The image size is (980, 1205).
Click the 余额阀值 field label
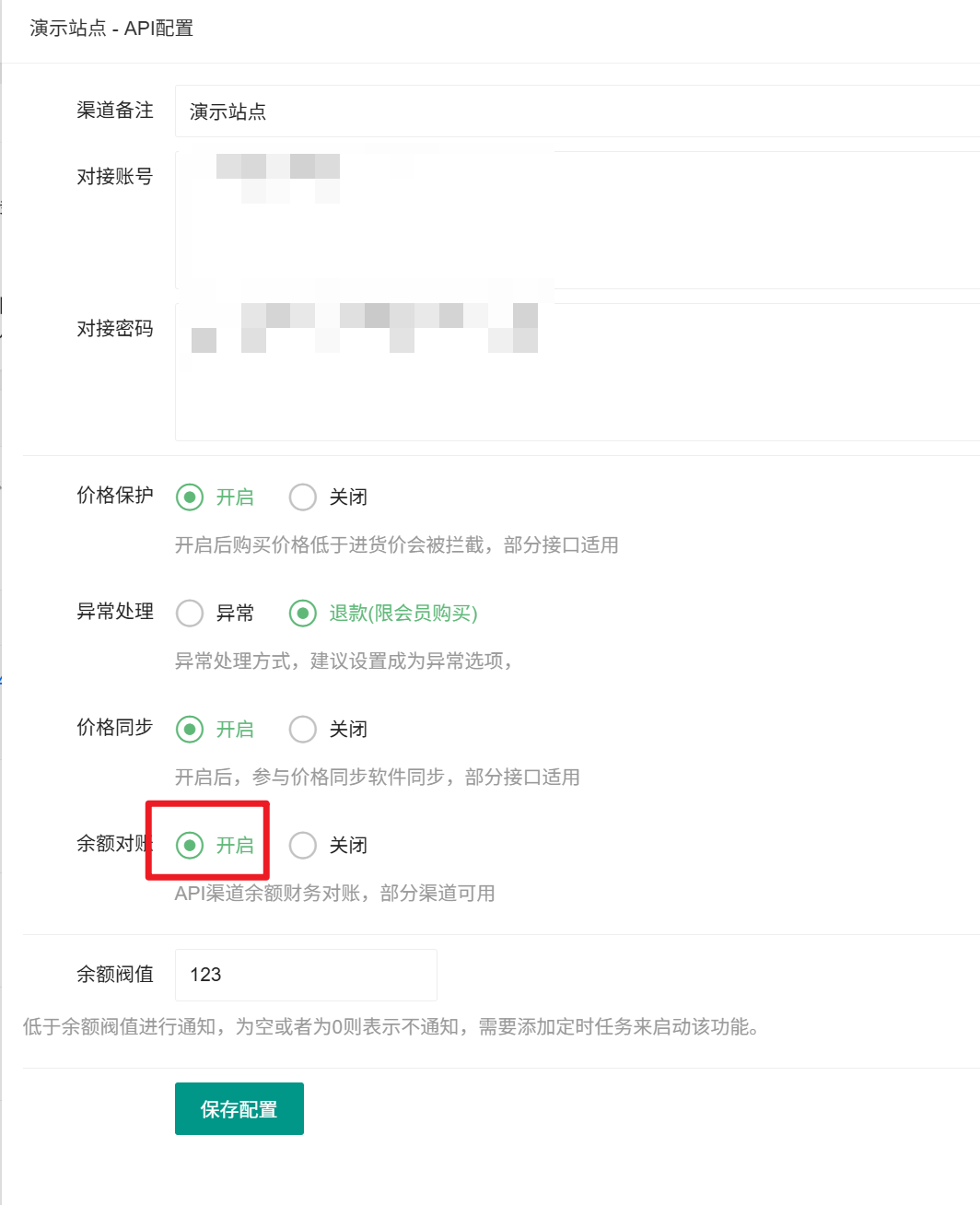[115, 975]
